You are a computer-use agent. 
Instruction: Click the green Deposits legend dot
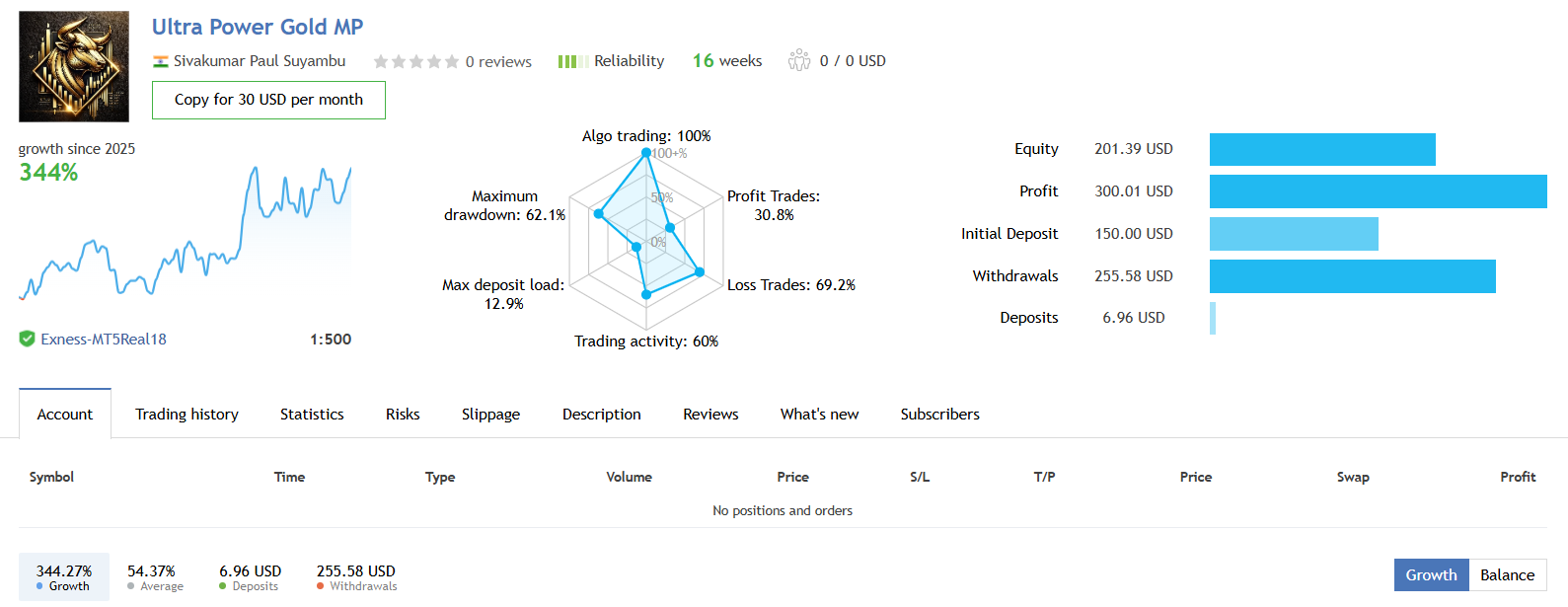point(223,586)
